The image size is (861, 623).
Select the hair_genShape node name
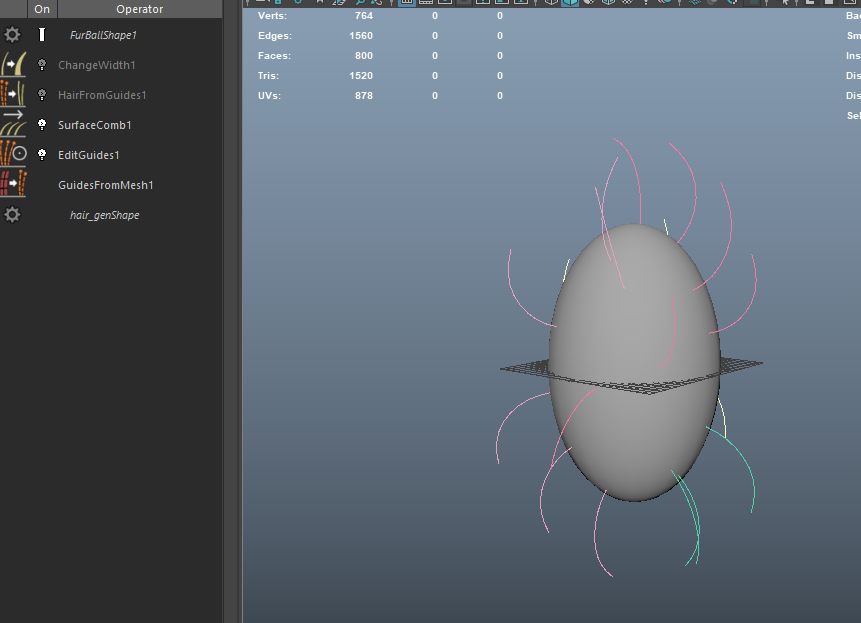click(104, 215)
